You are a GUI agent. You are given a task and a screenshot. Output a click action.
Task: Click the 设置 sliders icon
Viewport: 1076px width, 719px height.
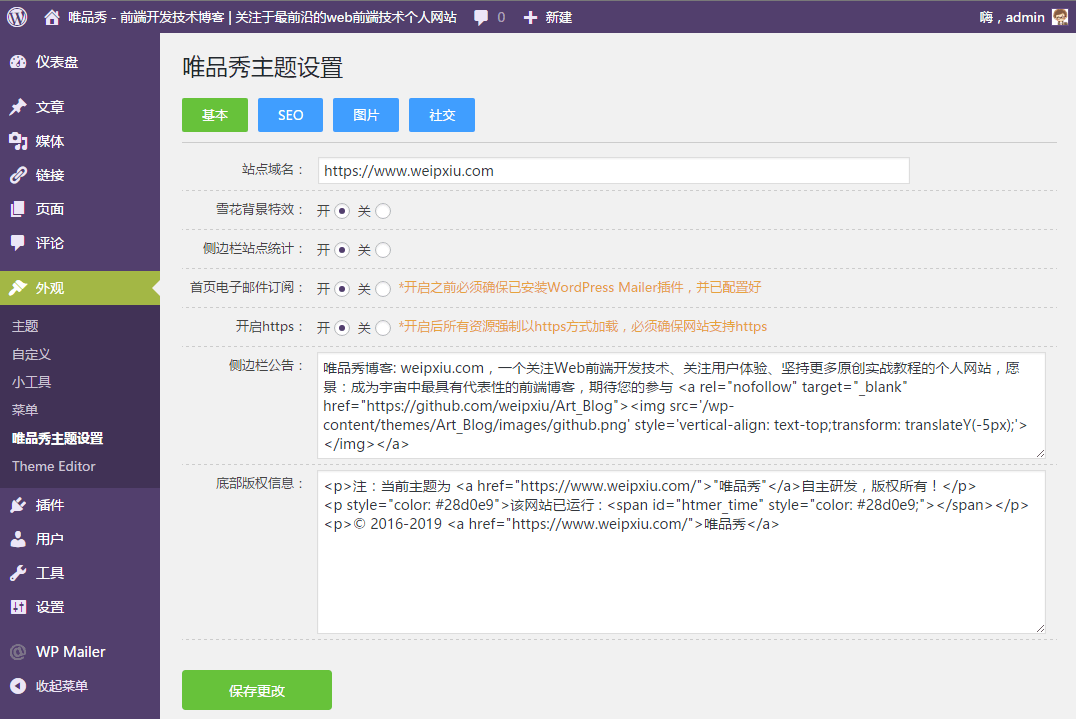click(18, 607)
